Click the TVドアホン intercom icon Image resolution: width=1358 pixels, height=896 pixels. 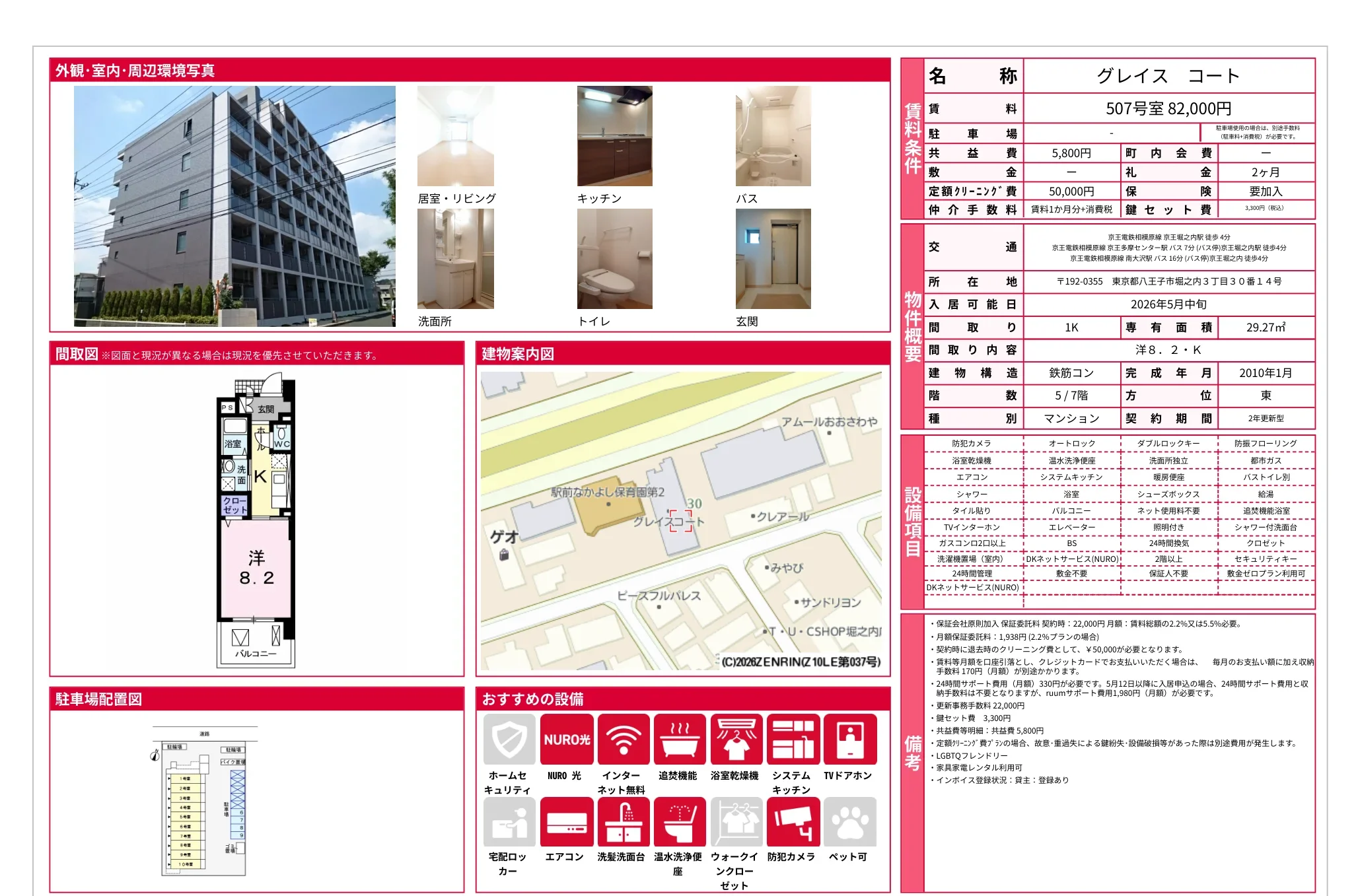coord(849,740)
